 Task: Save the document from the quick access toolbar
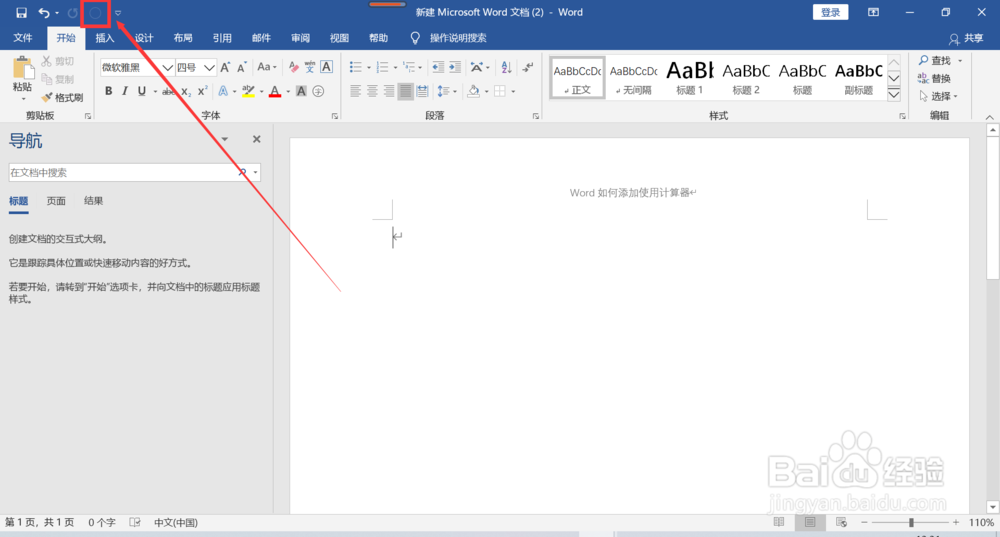(21, 13)
